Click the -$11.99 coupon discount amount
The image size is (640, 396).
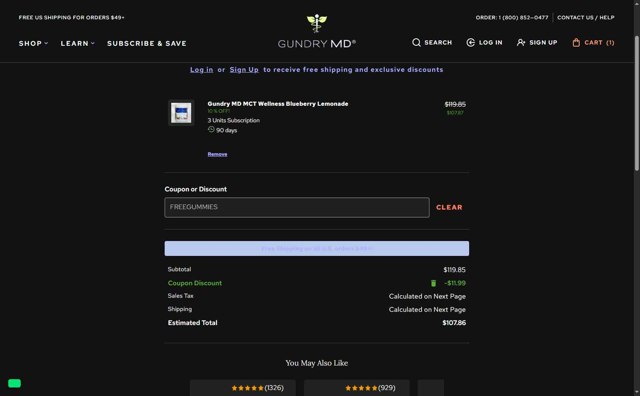(455, 283)
